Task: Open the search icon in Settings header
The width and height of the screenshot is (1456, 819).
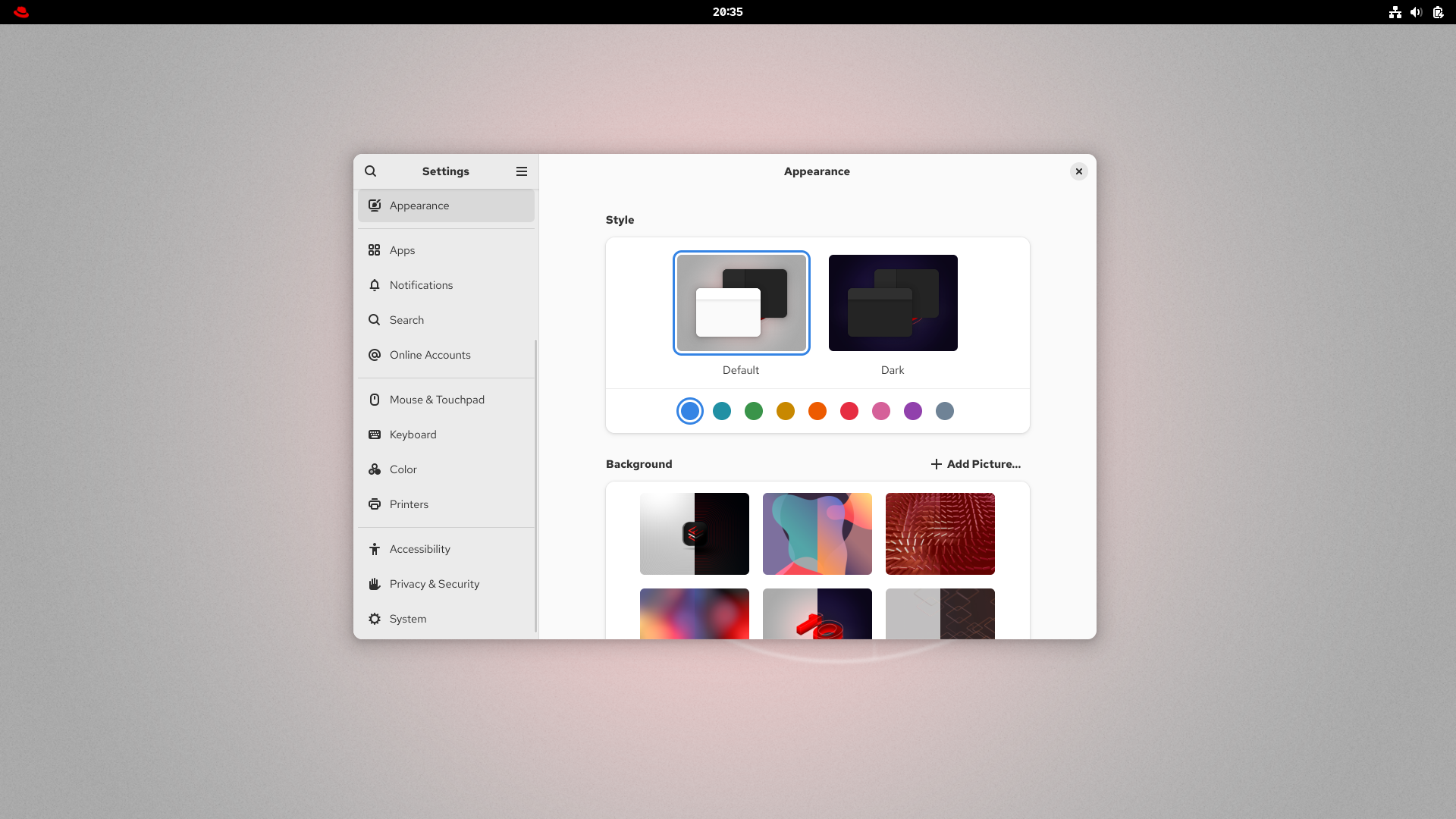Action: click(x=370, y=171)
